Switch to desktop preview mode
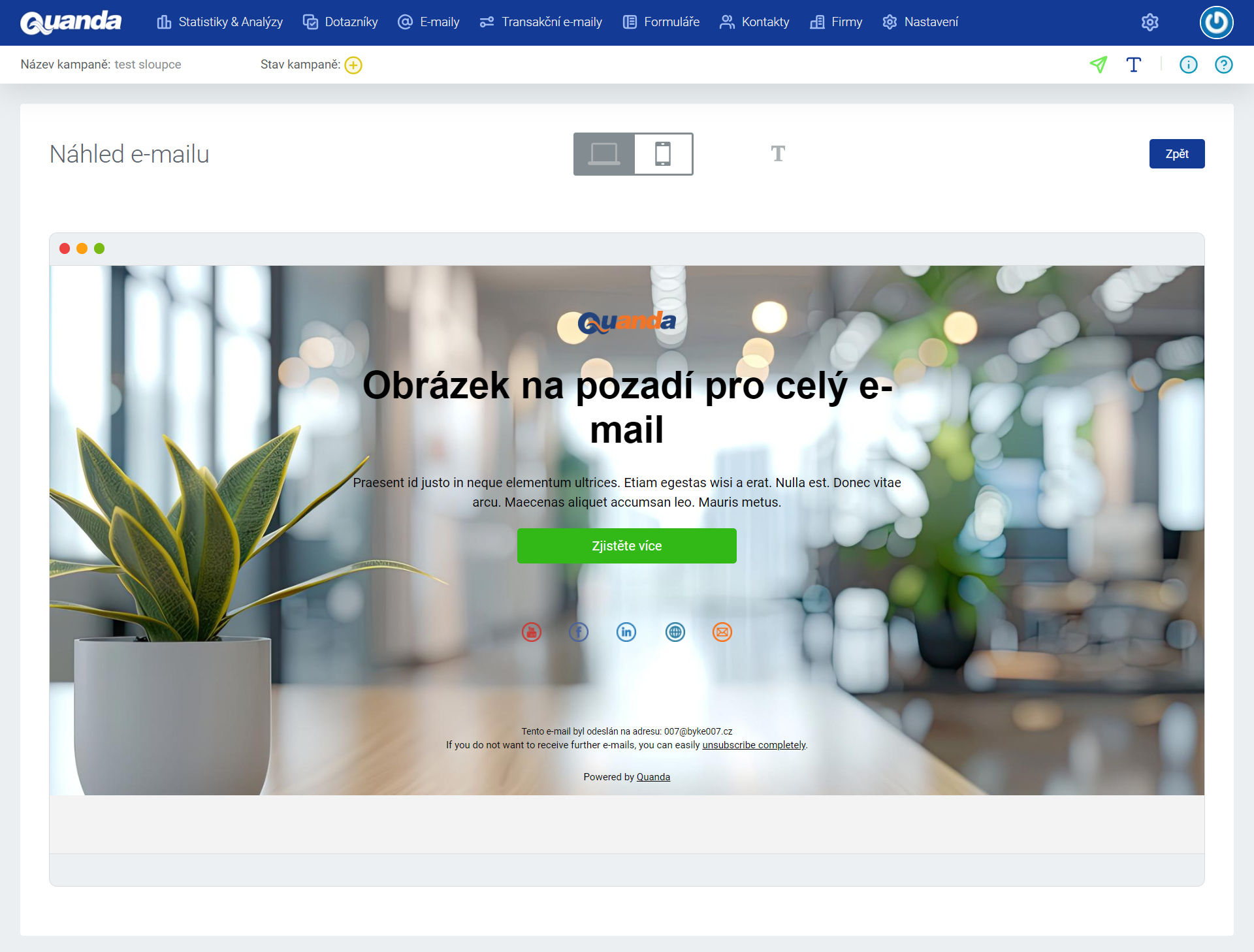1254x952 pixels. [604, 154]
